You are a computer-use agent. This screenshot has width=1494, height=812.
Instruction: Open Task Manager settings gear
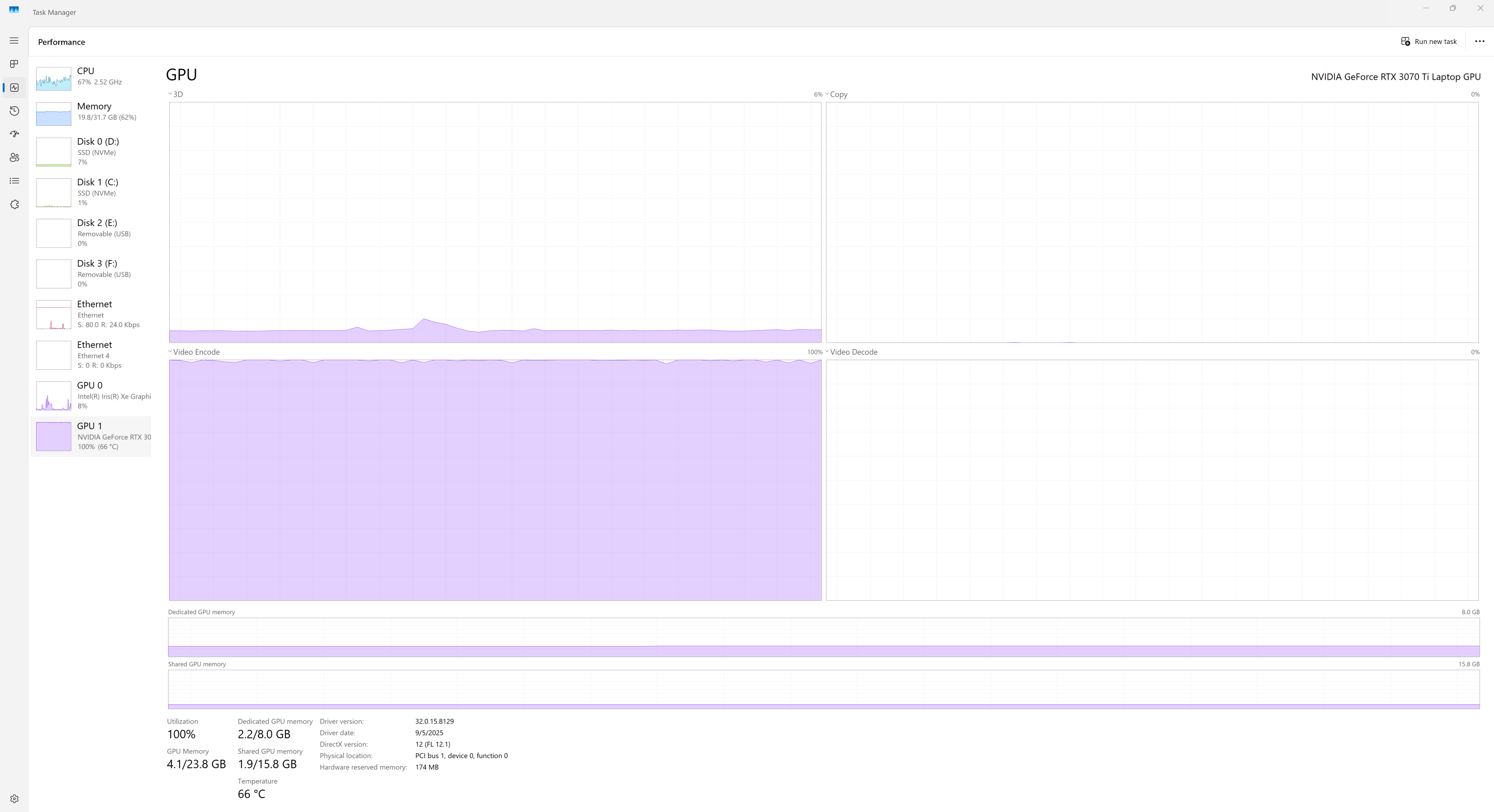coord(14,799)
